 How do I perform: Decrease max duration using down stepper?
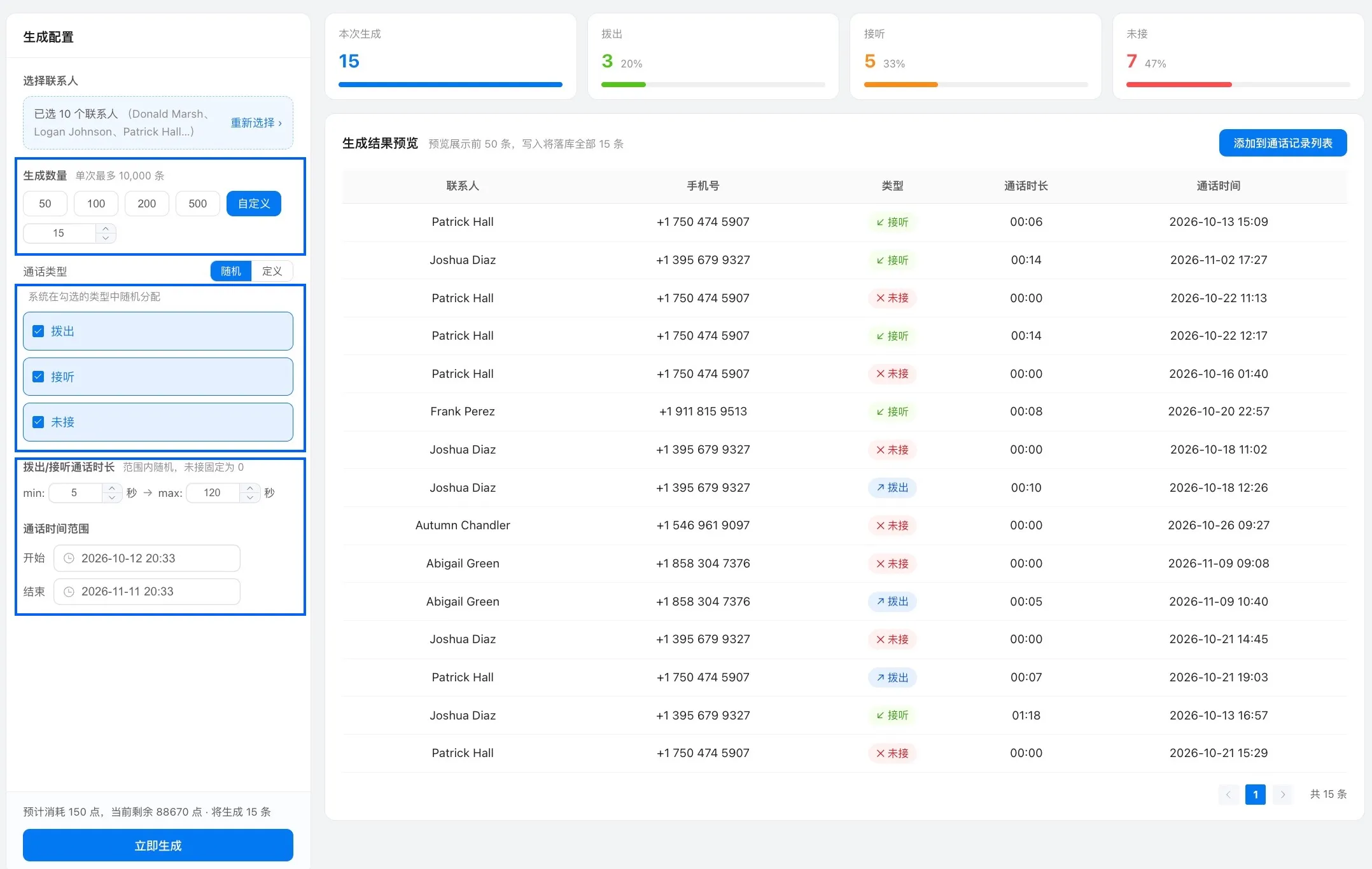(250, 497)
